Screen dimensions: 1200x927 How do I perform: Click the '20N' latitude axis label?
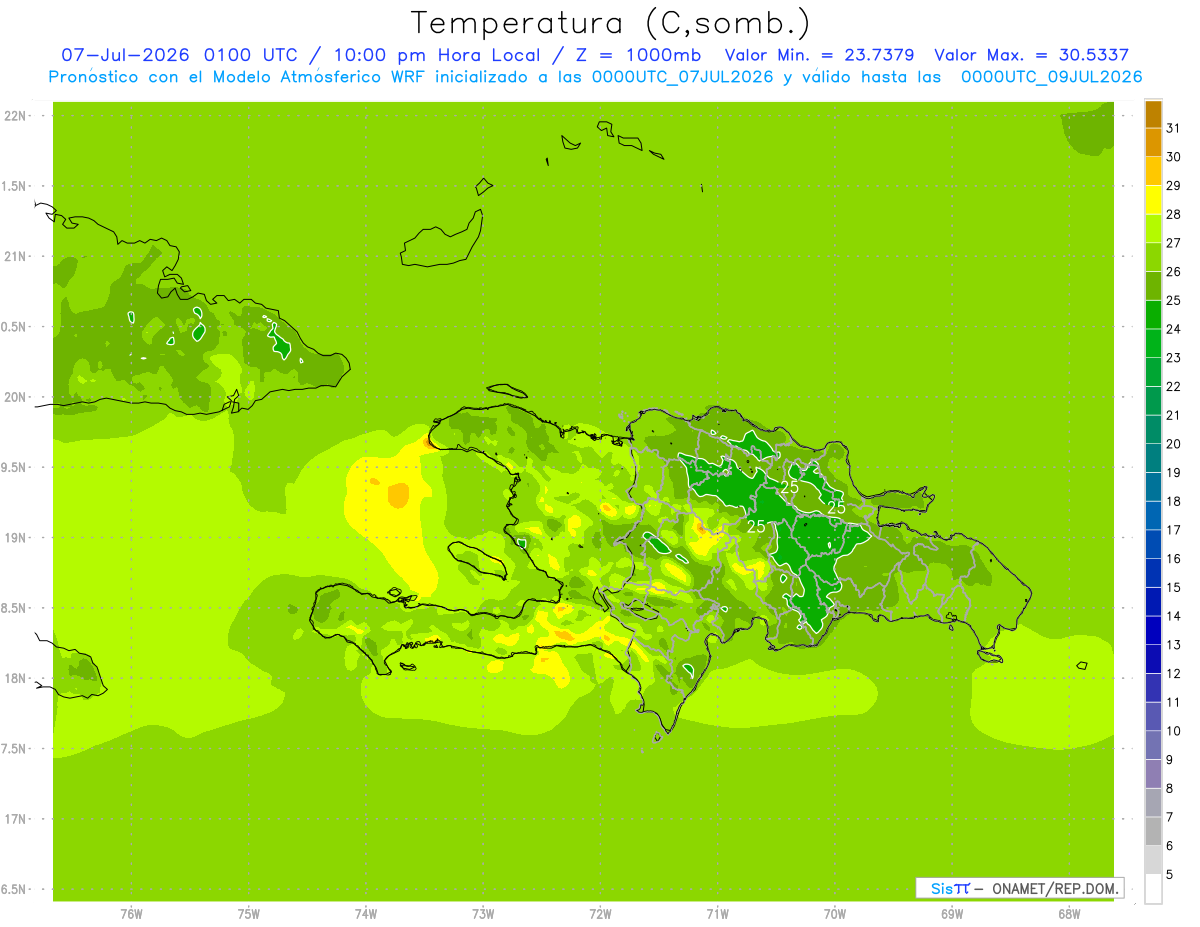[14, 397]
